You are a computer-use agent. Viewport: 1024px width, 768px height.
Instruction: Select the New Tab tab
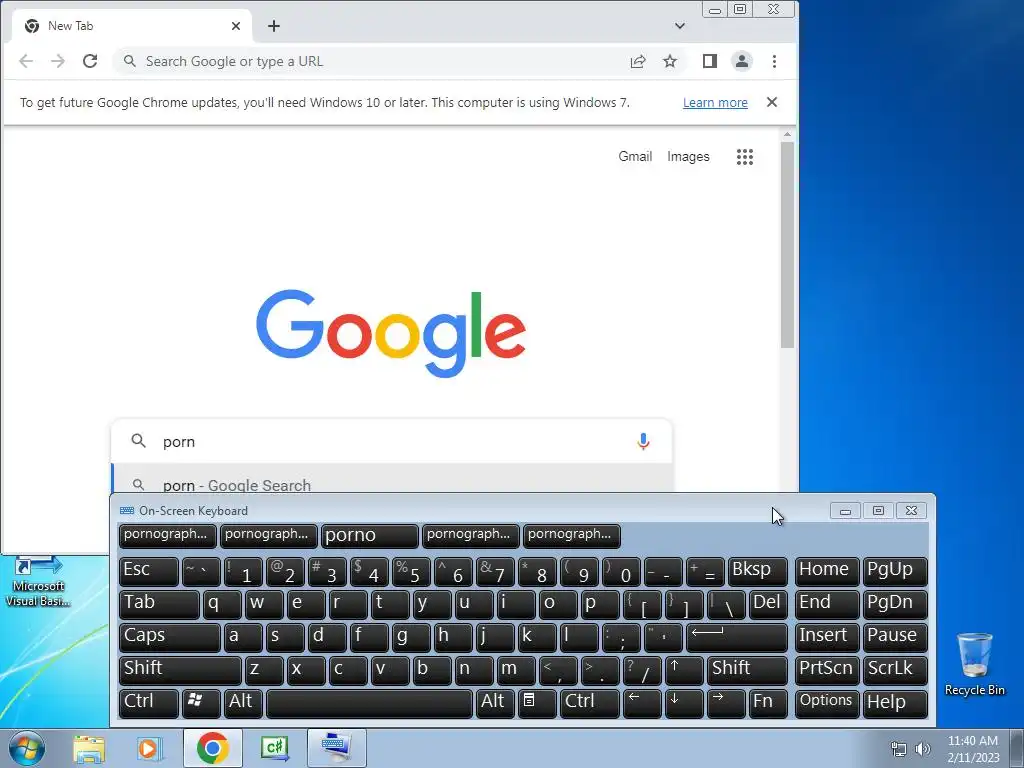pyautogui.click(x=133, y=26)
